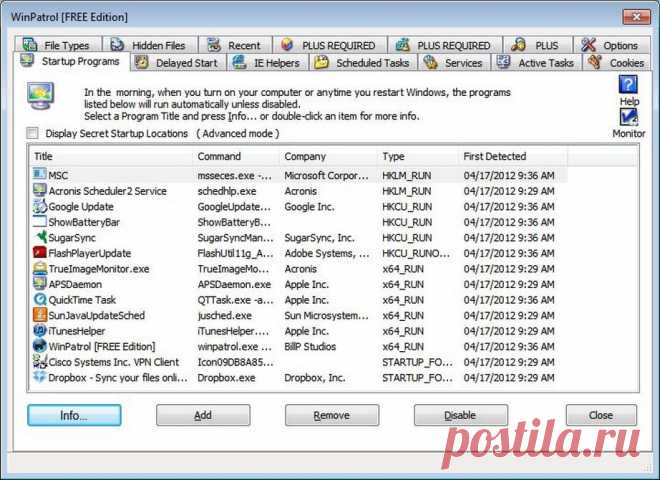Click the Acronis Scheduler2 Service icon
This screenshot has height=480, width=660.
pos(40,190)
